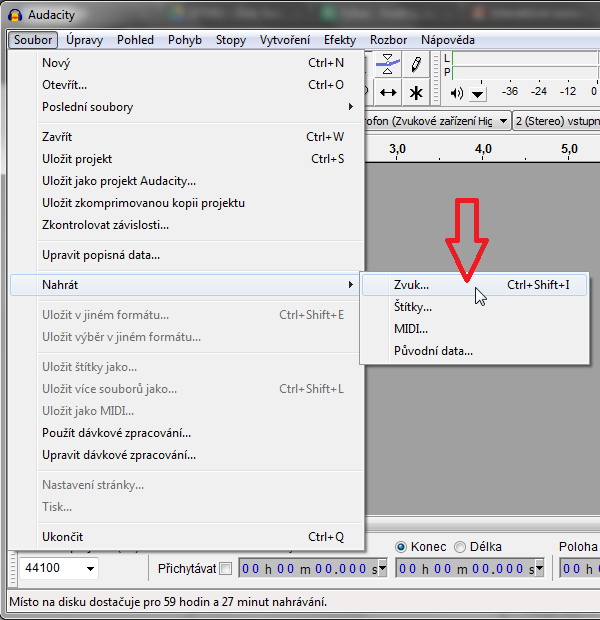This screenshot has width=600, height=620.
Task: Enable the Přichytávat checkbox
Action: coord(226,569)
